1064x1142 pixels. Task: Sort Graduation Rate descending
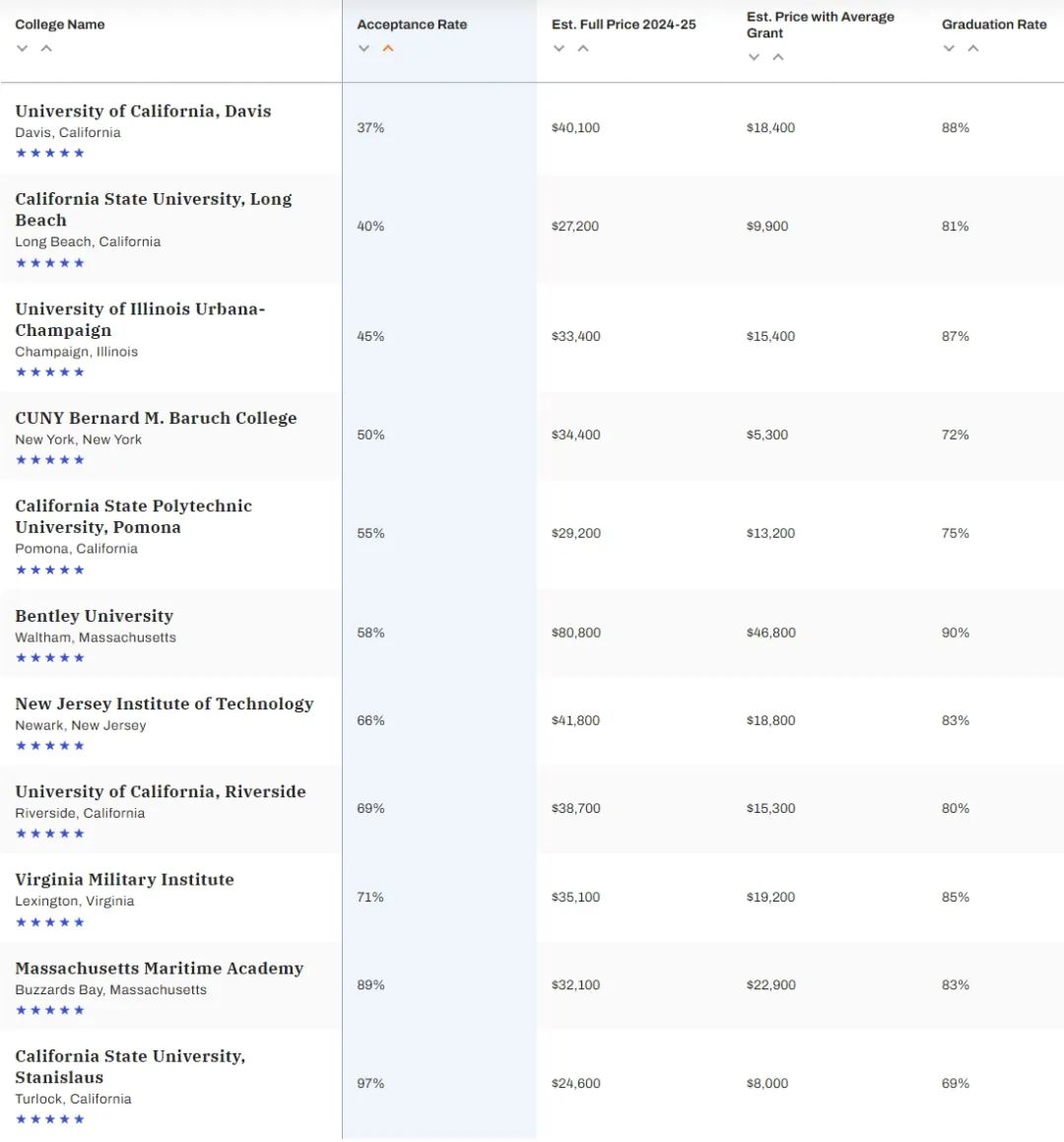(x=950, y=48)
